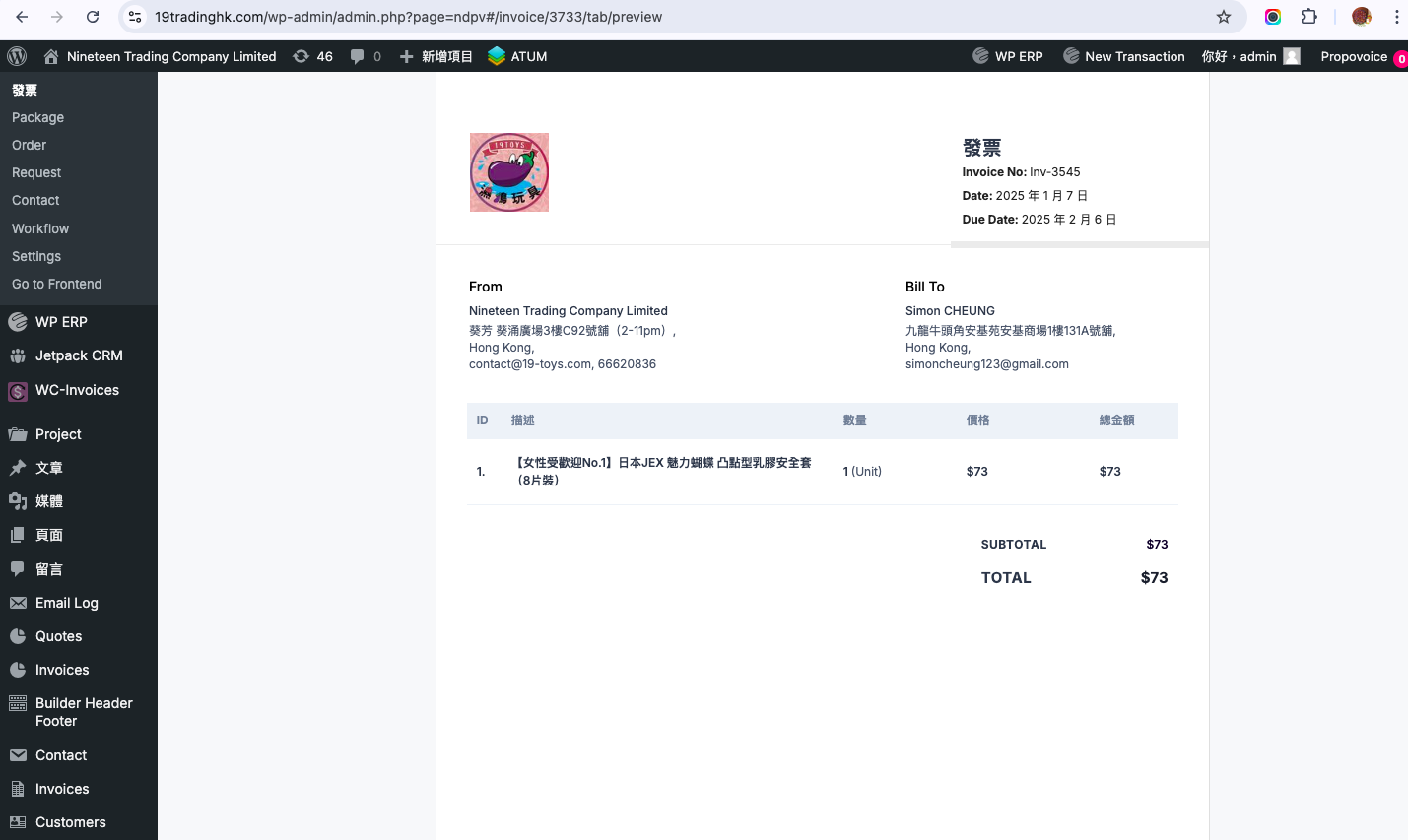Open the Chrome three-dot menu

[1396, 17]
